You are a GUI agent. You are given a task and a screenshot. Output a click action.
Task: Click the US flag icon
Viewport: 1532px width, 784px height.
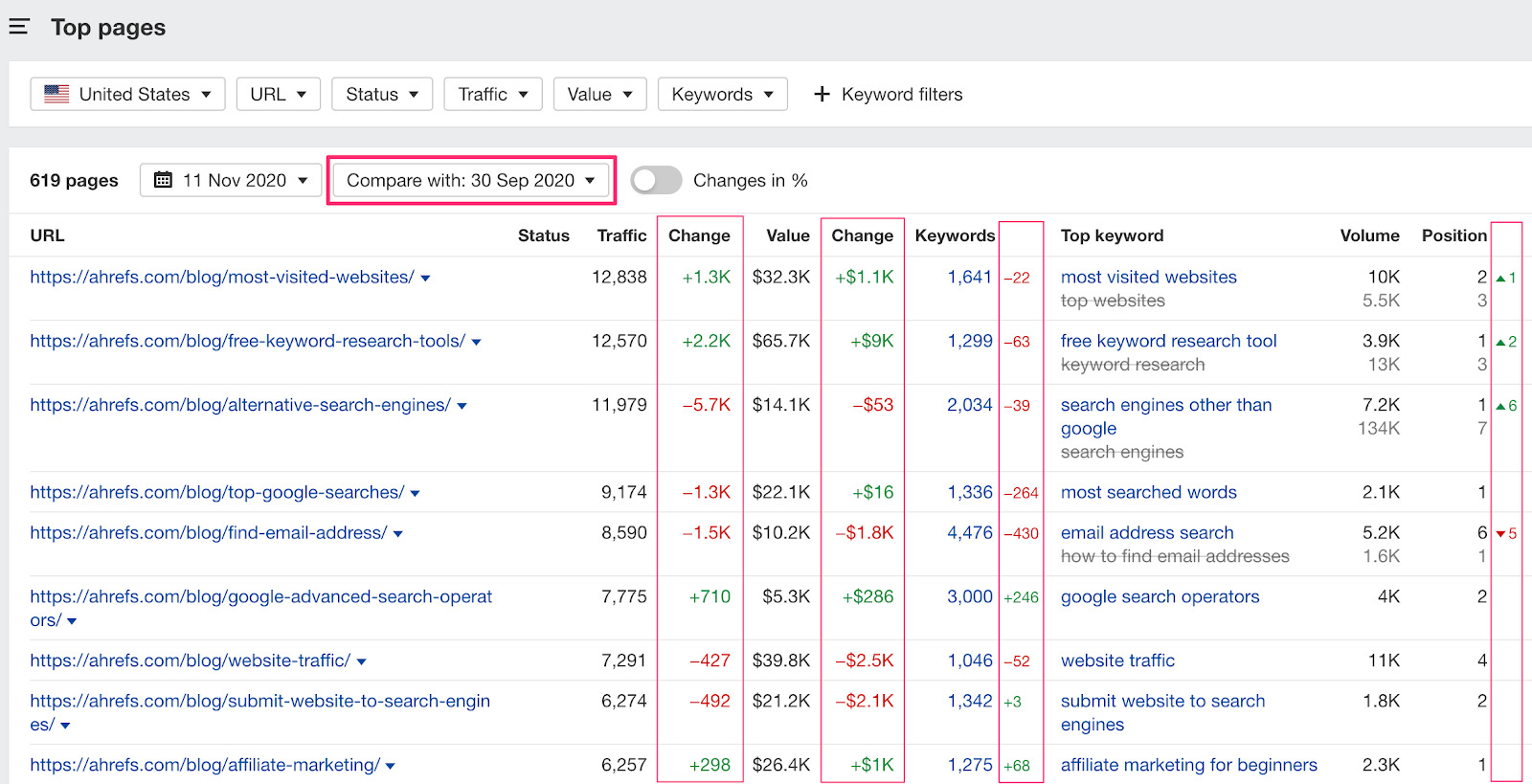pyautogui.click(x=56, y=94)
